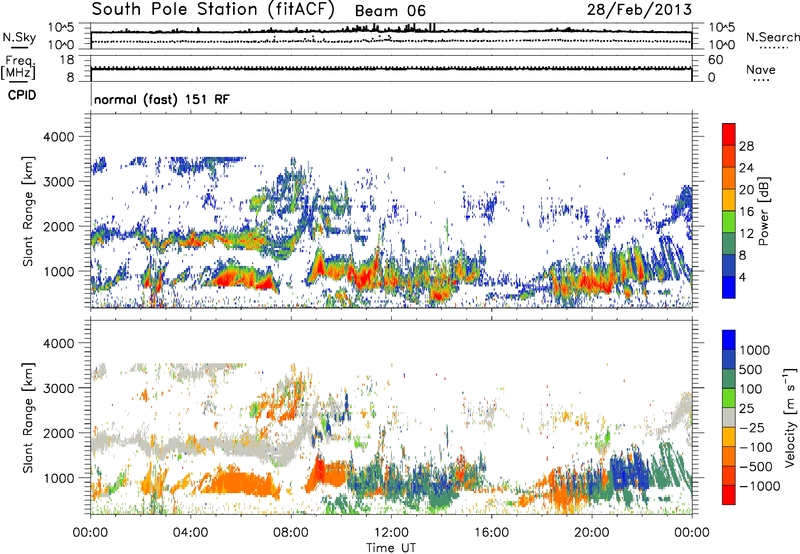Click the '4000' label on power panel
This screenshot has width=800, height=554.
(58, 137)
